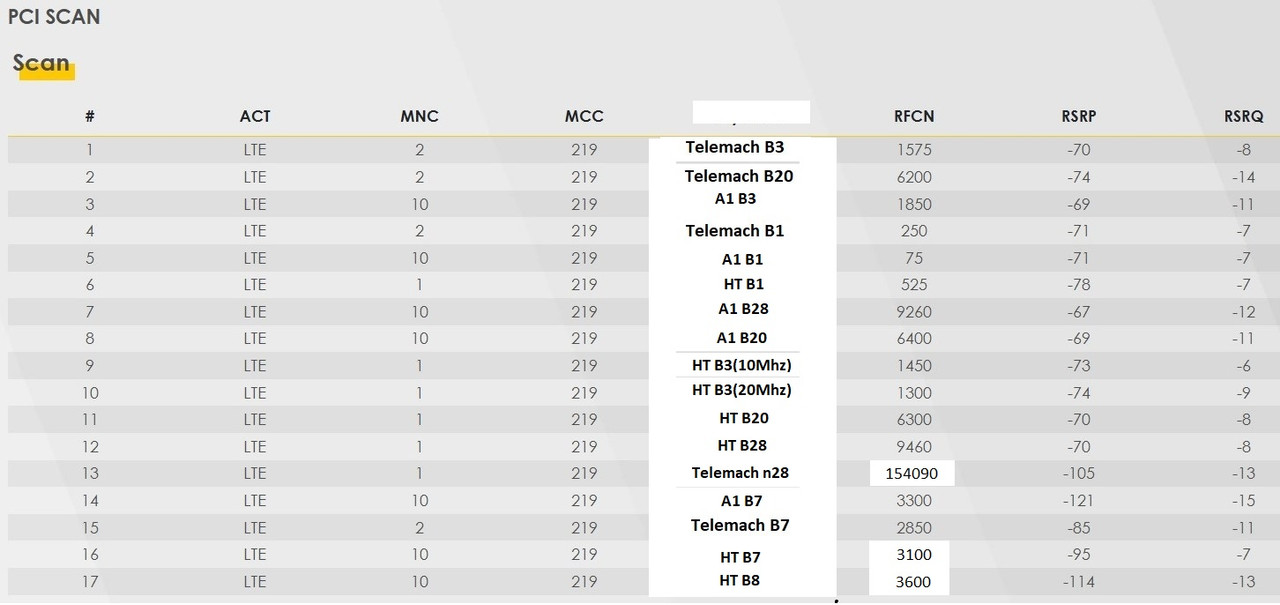Select the HT B3(20Mhz) cell
The image size is (1280, 605).
point(742,390)
